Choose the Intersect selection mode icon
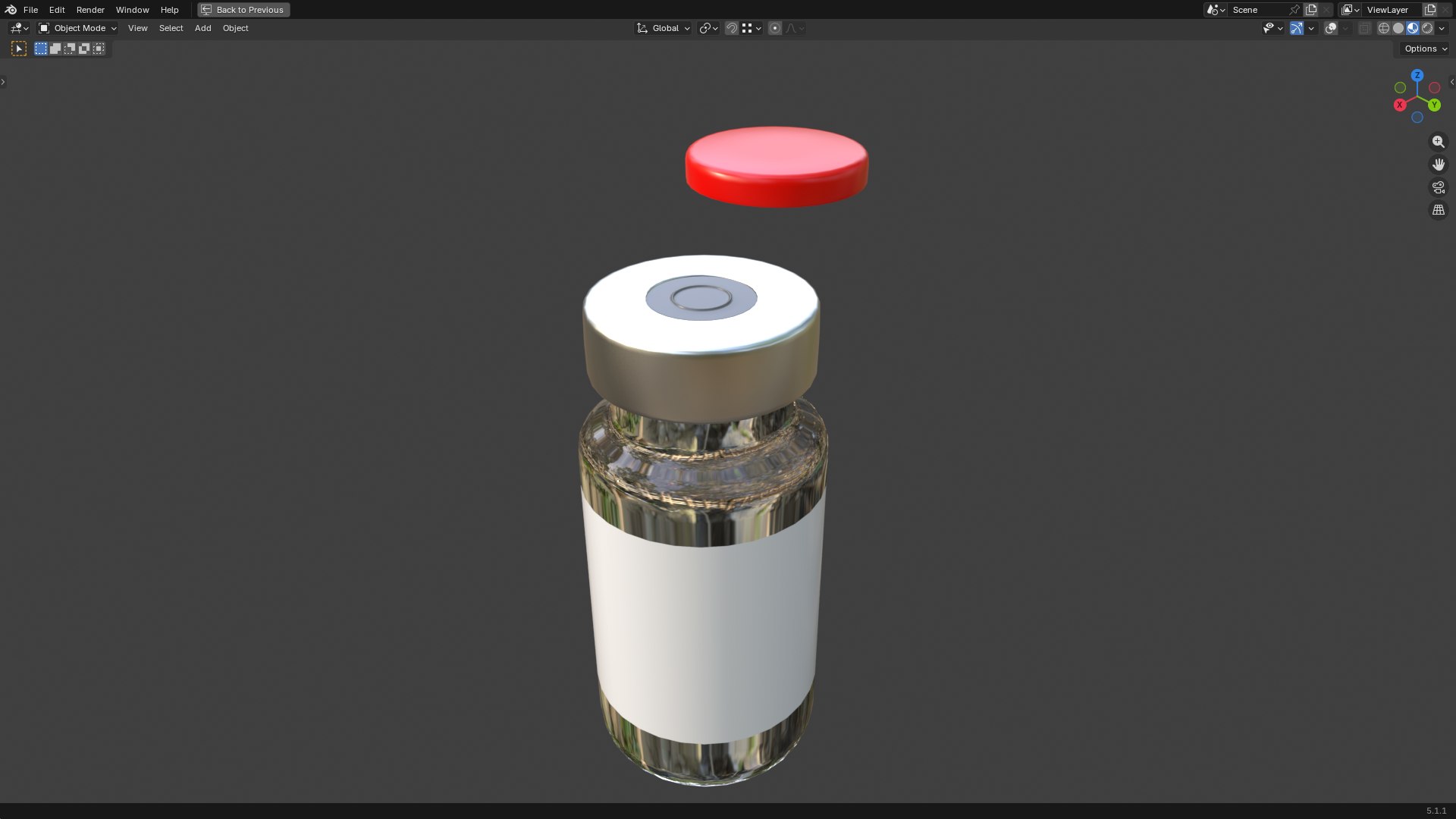The width and height of the screenshot is (1456, 819). [99, 49]
